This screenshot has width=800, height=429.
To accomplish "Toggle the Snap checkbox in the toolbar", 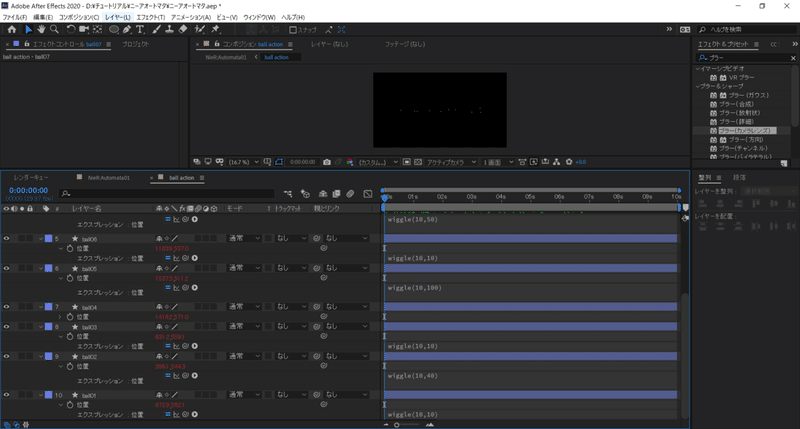I will tap(293, 30).
